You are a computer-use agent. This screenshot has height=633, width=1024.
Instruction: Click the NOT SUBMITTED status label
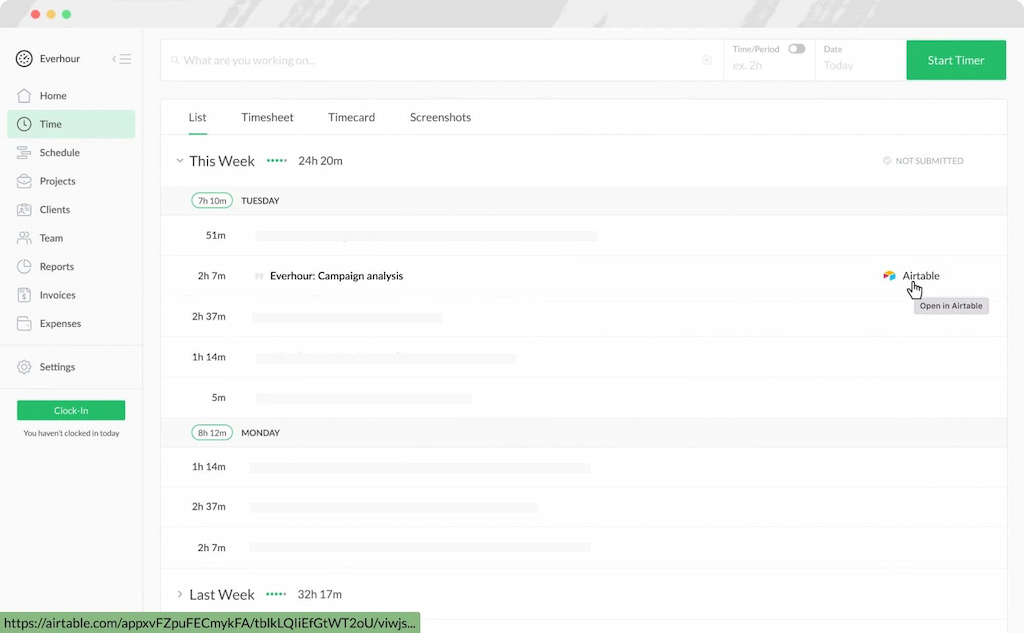[x=929, y=161]
